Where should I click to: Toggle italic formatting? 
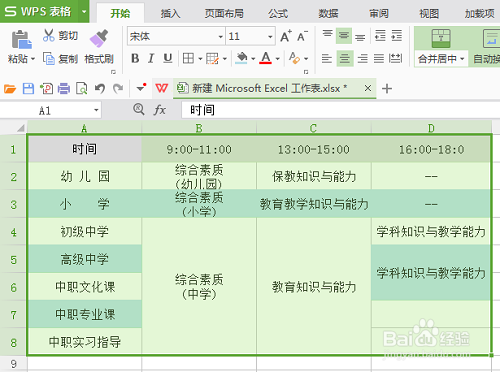coord(151,59)
